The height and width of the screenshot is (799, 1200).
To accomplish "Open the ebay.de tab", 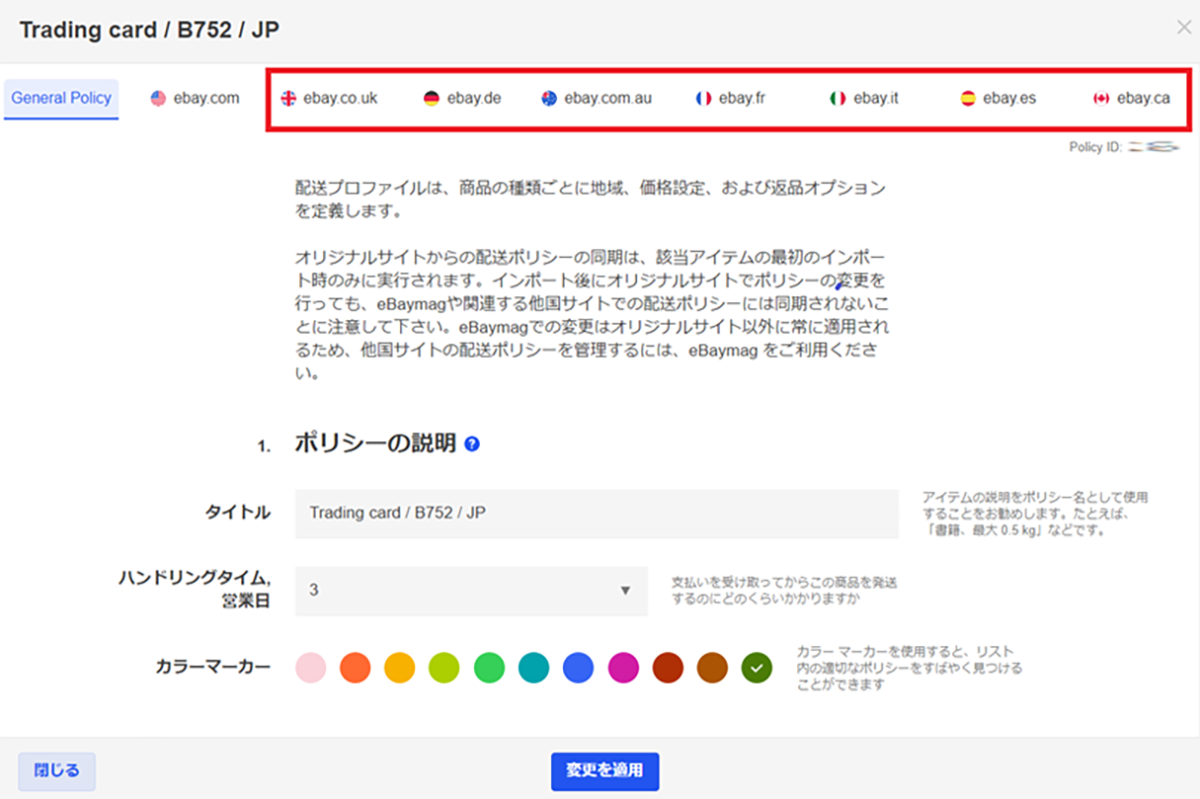I will 462,98.
